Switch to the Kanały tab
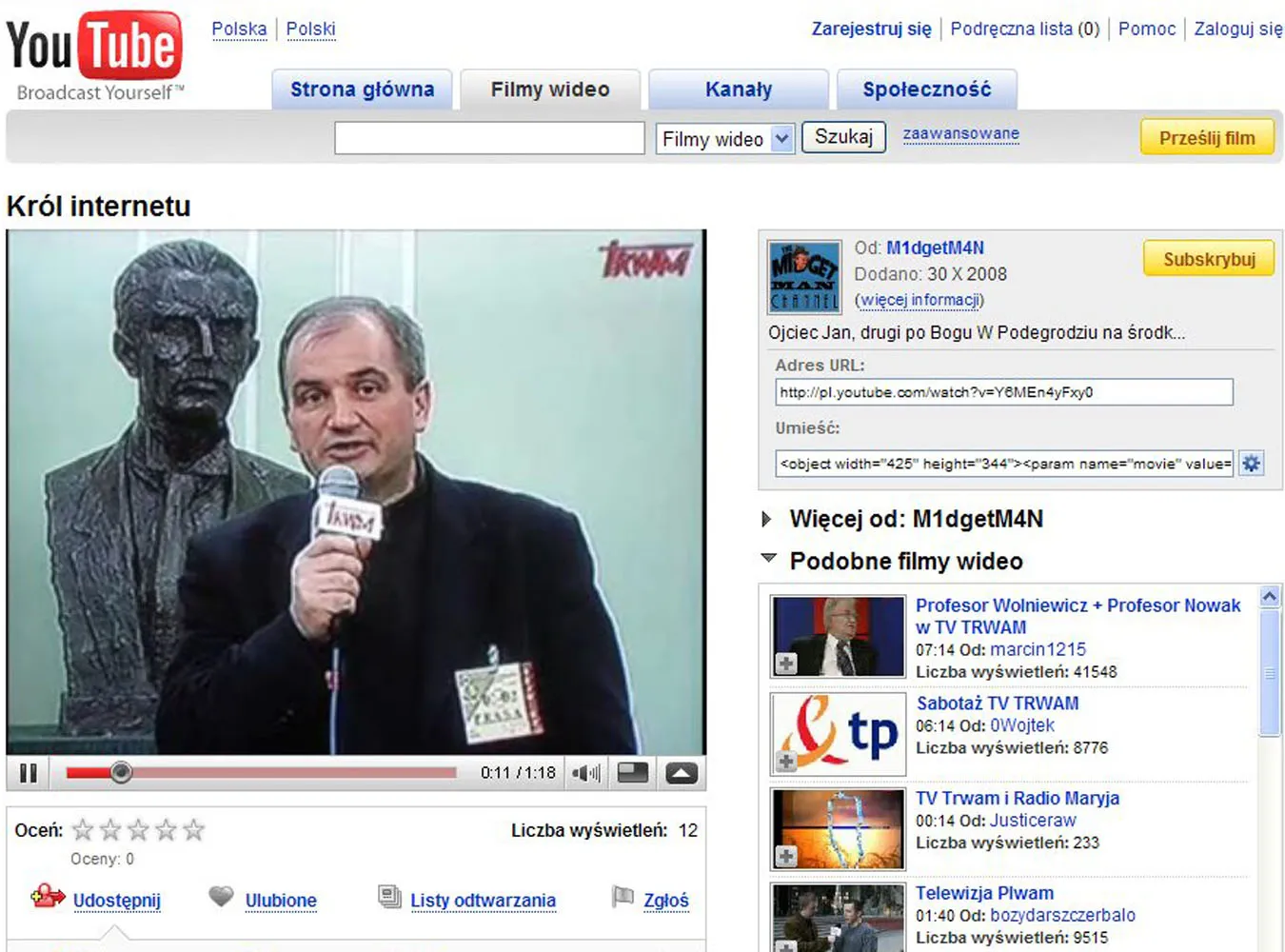Image resolution: width=1285 pixels, height=952 pixels. tap(738, 89)
